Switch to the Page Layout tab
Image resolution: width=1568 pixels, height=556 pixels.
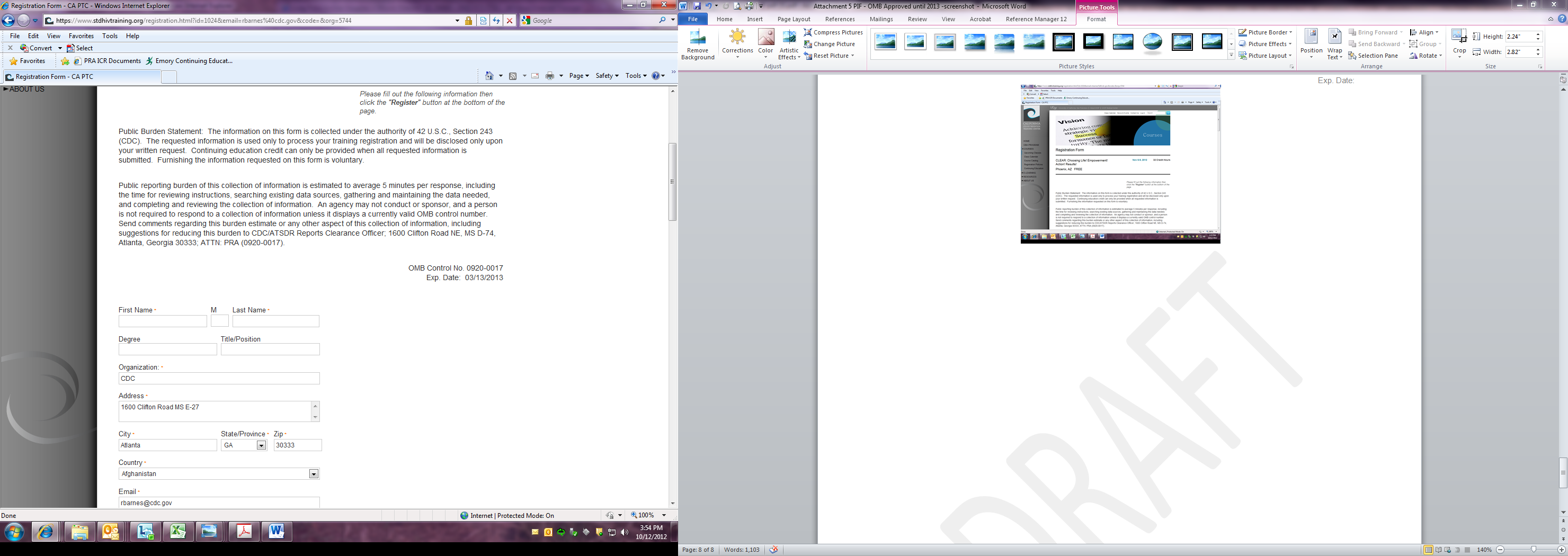click(x=793, y=19)
